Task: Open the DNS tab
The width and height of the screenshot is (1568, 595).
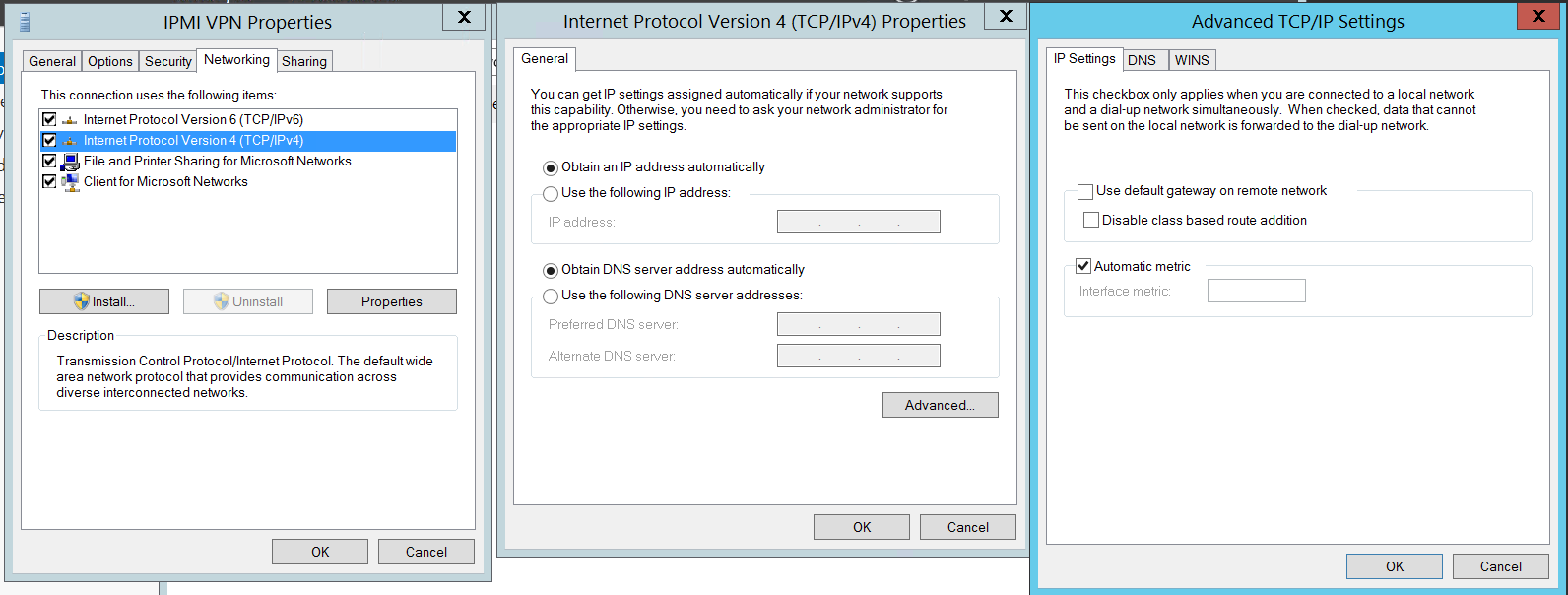Action: [1142, 60]
